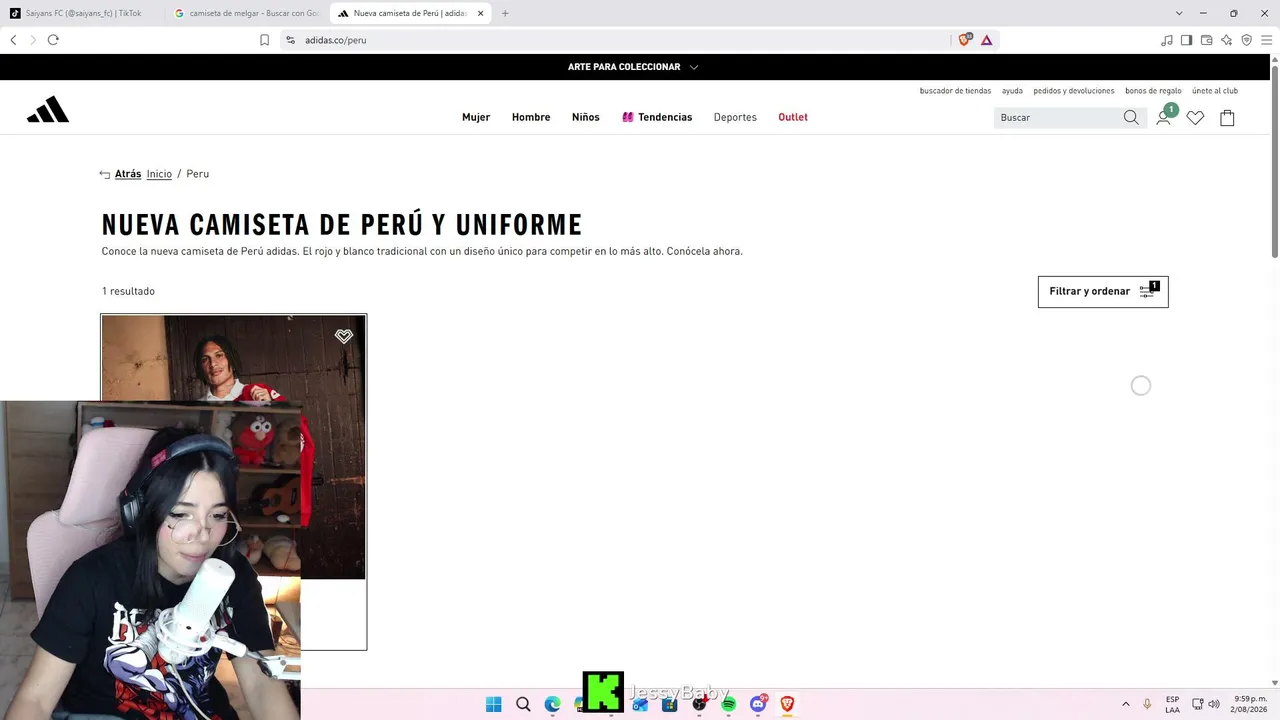Open bonos de regalo link
The image size is (1280, 720).
(x=1153, y=91)
